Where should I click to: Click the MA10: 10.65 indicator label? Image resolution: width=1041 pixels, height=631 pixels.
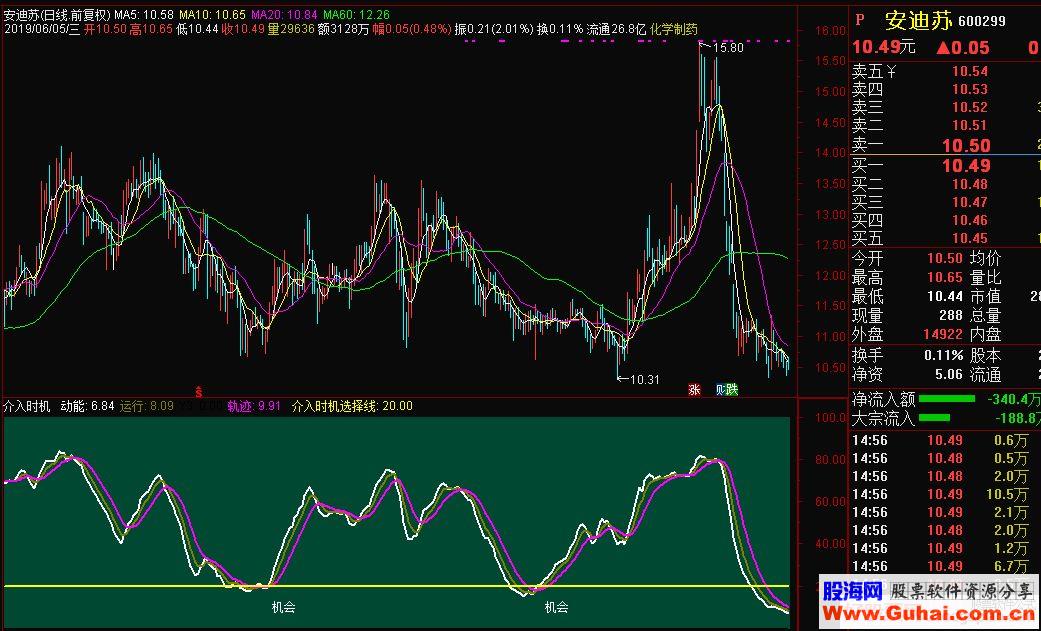click(212, 15)
